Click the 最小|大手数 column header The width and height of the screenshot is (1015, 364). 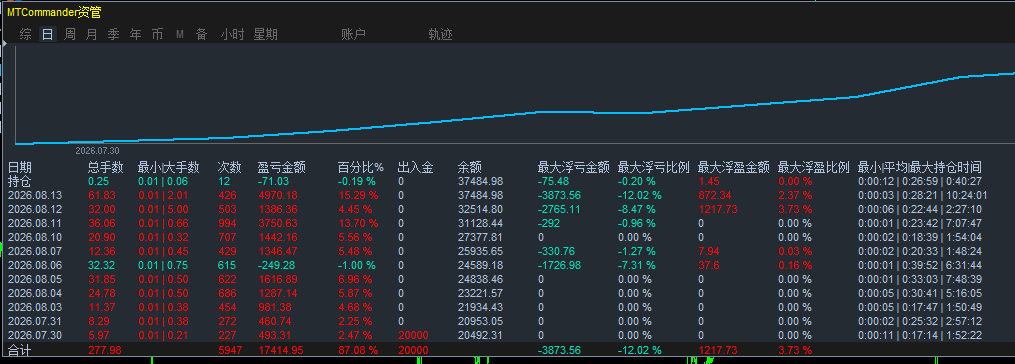pyautogui.click(x=168, y=168)
